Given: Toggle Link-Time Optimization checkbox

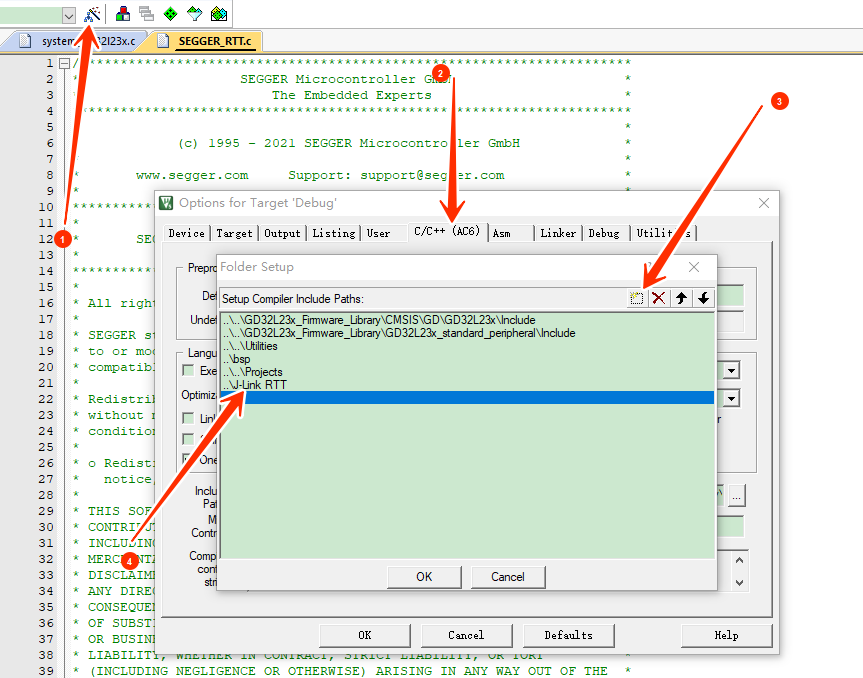Looking at the screenshot, I should [188, 418].
